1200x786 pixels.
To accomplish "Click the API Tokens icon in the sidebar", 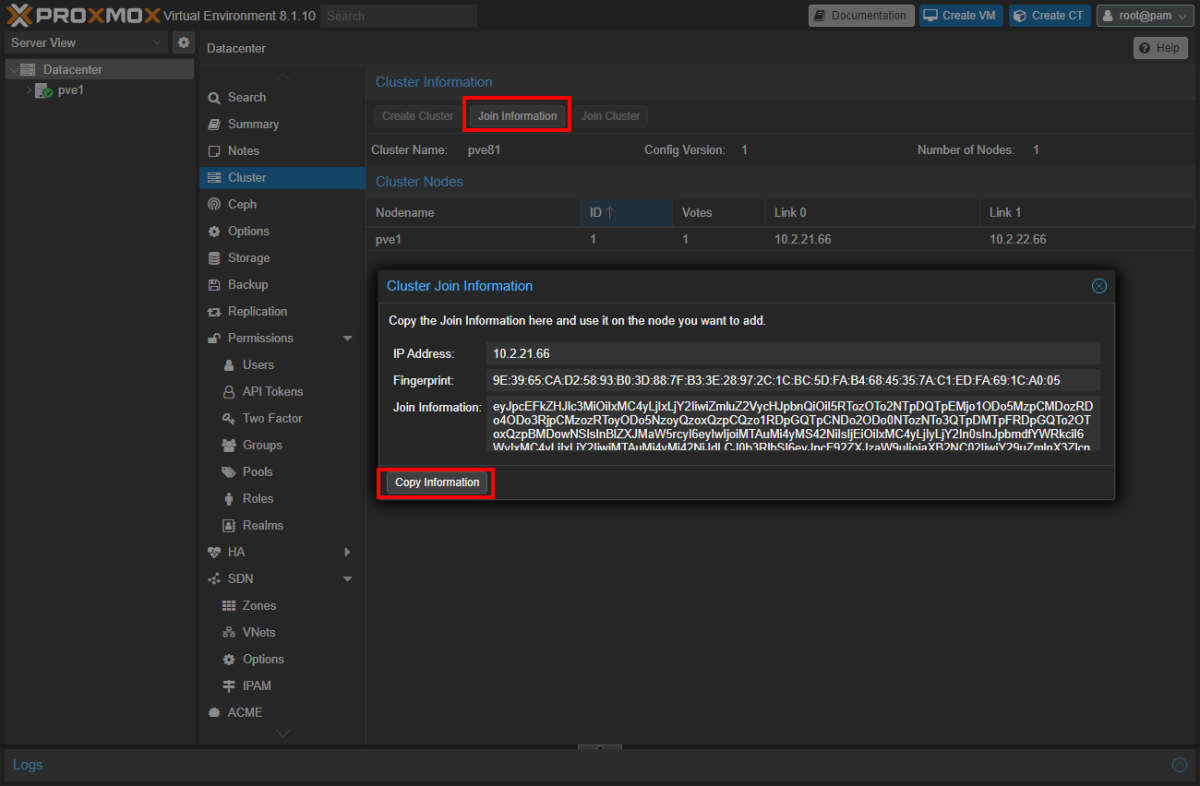I will (x=229, y=392).
